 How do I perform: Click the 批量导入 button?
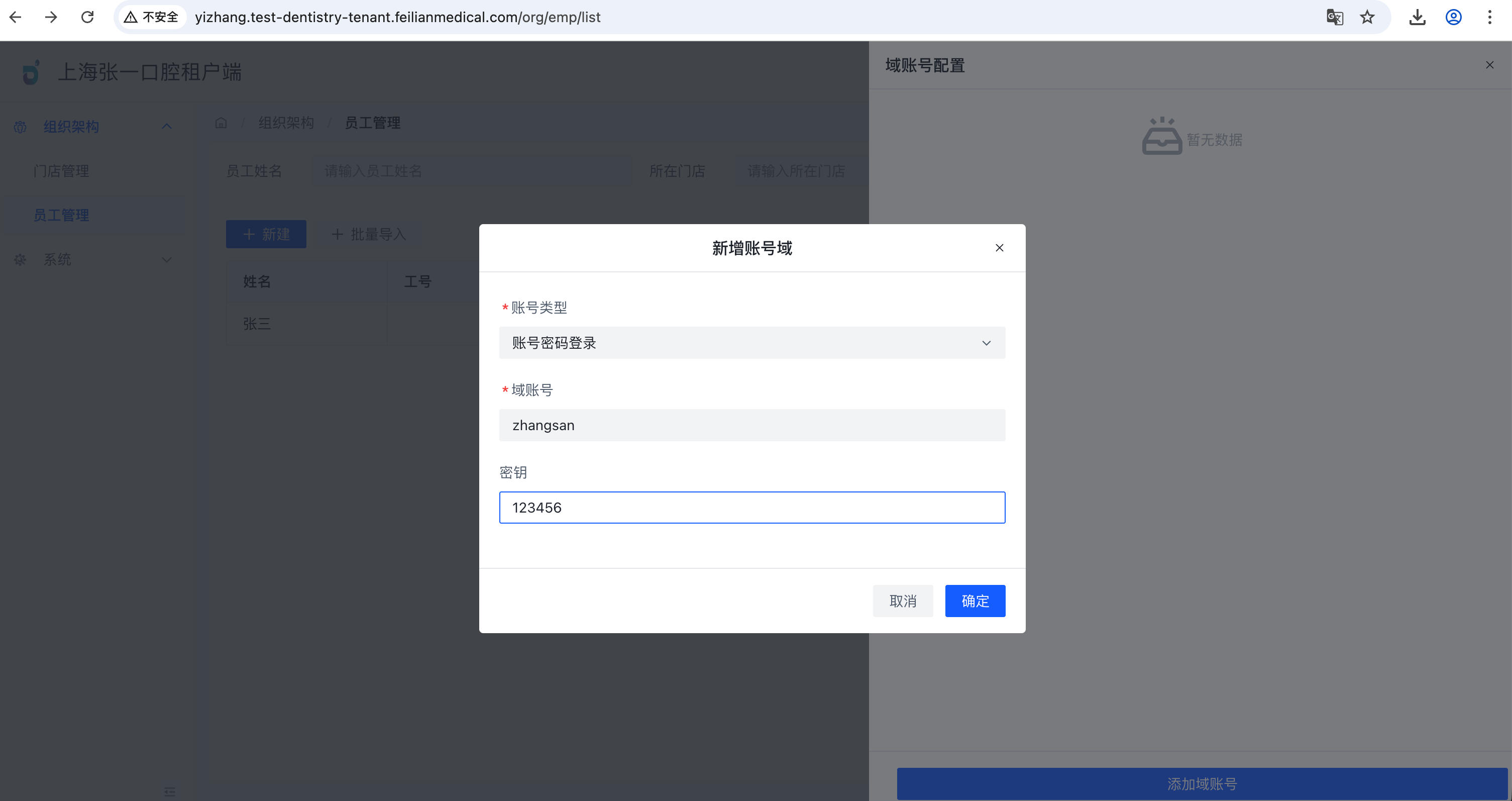(x=369, y=234)
